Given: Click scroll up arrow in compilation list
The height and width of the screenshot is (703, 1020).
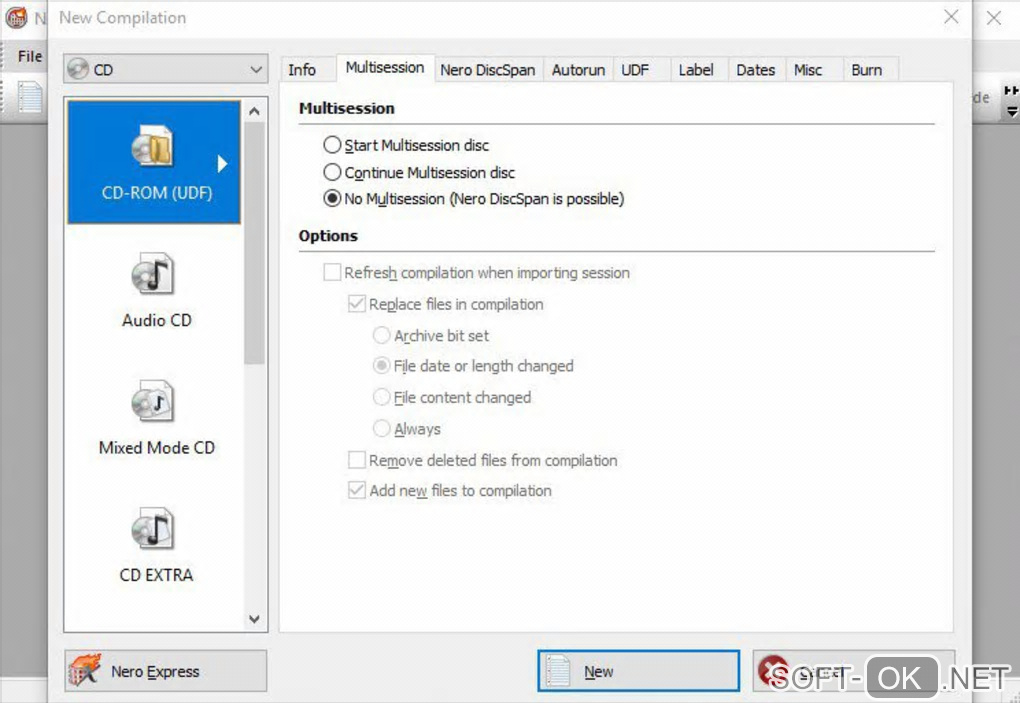Looking at the screenshot, I should pos(254,111).
